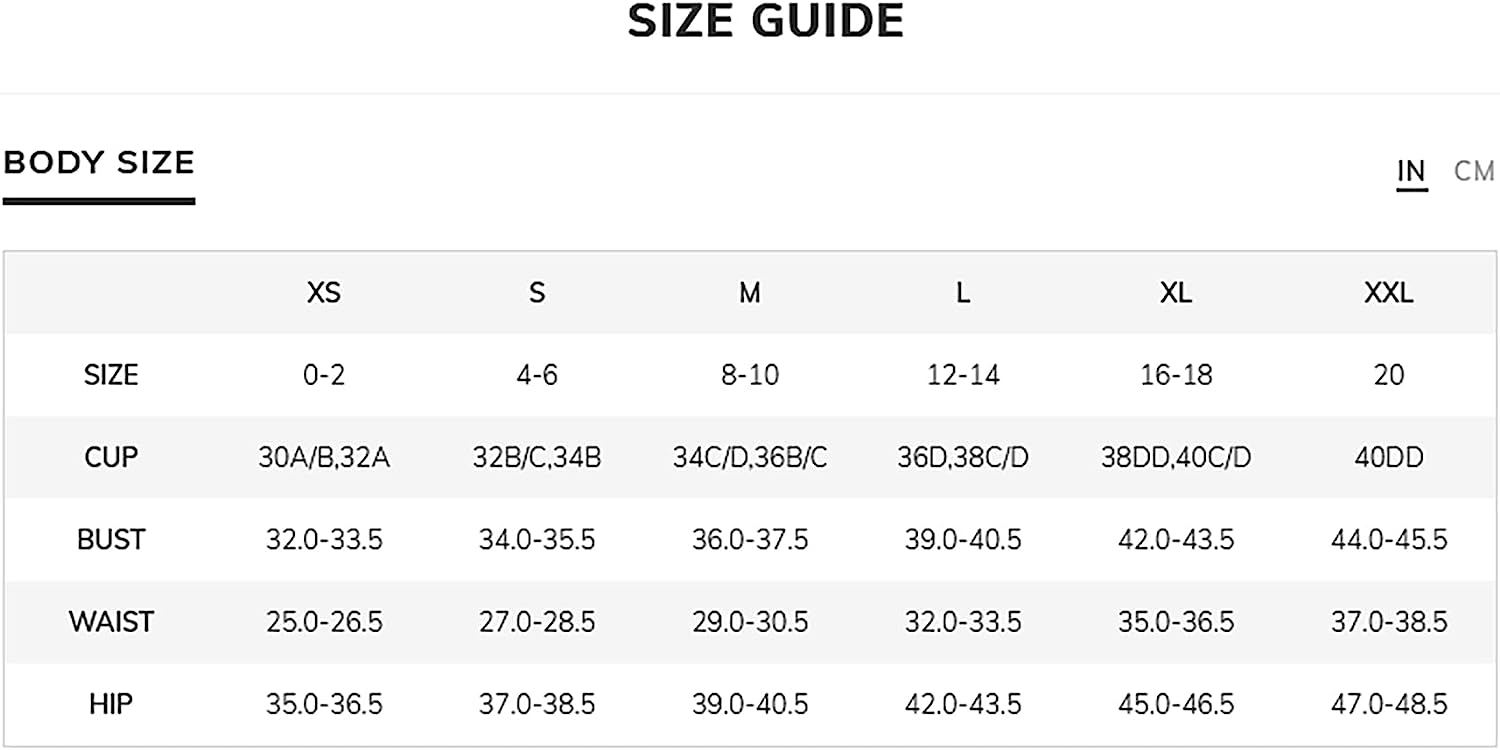Switch units to CM

(1474, 171)
